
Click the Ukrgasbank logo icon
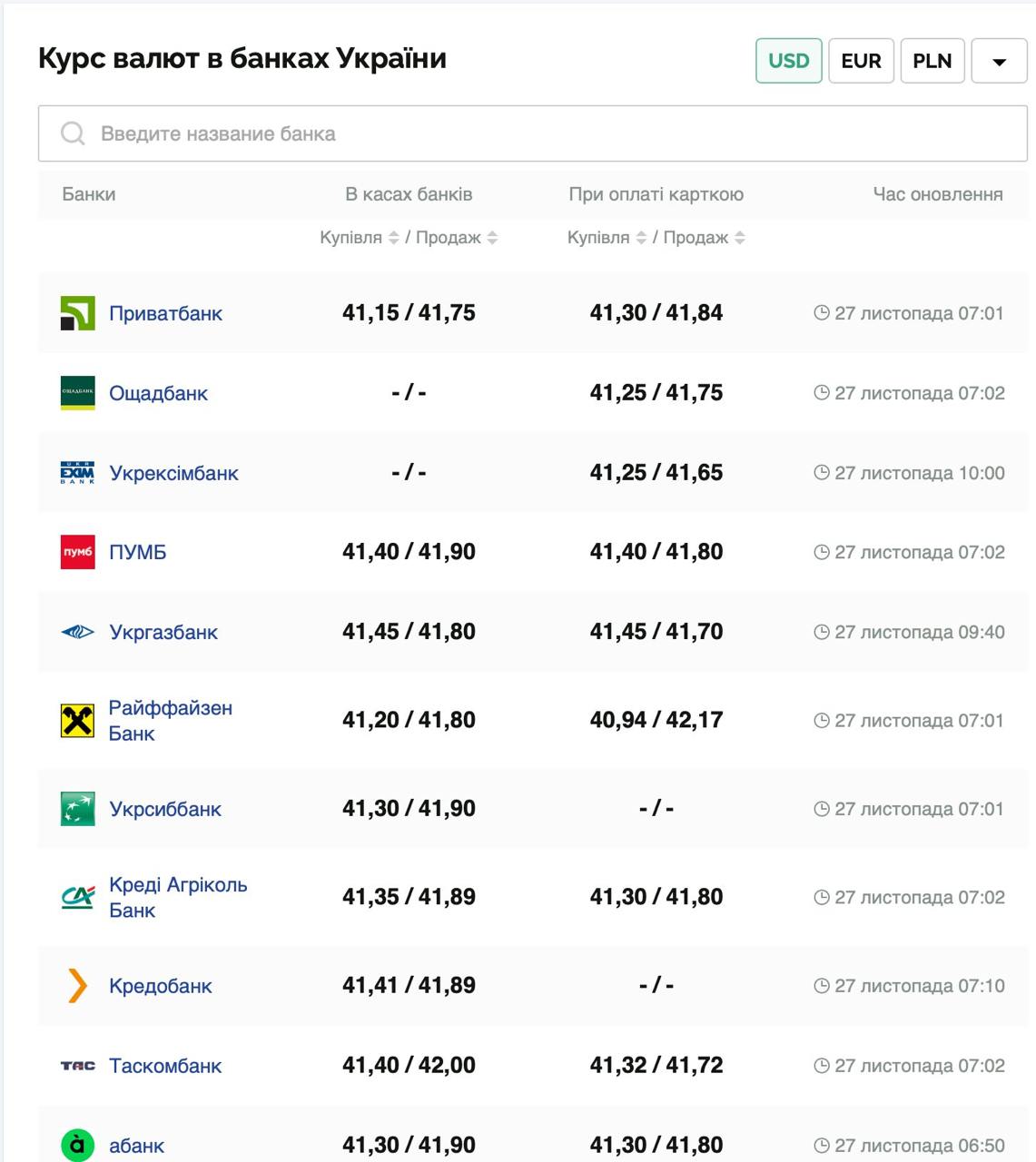(77, 632)
